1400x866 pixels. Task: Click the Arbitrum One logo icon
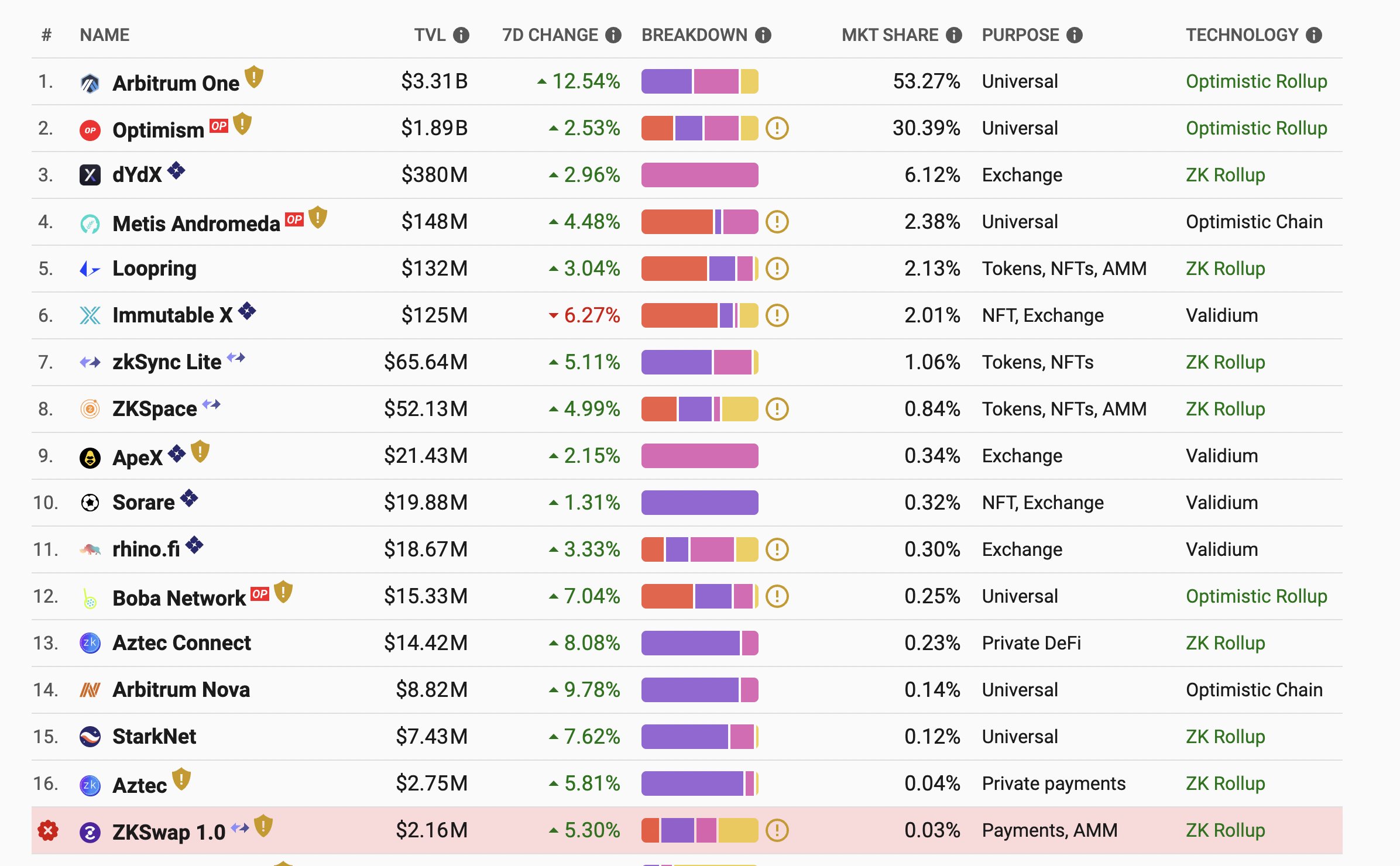(x=90, y=83)
